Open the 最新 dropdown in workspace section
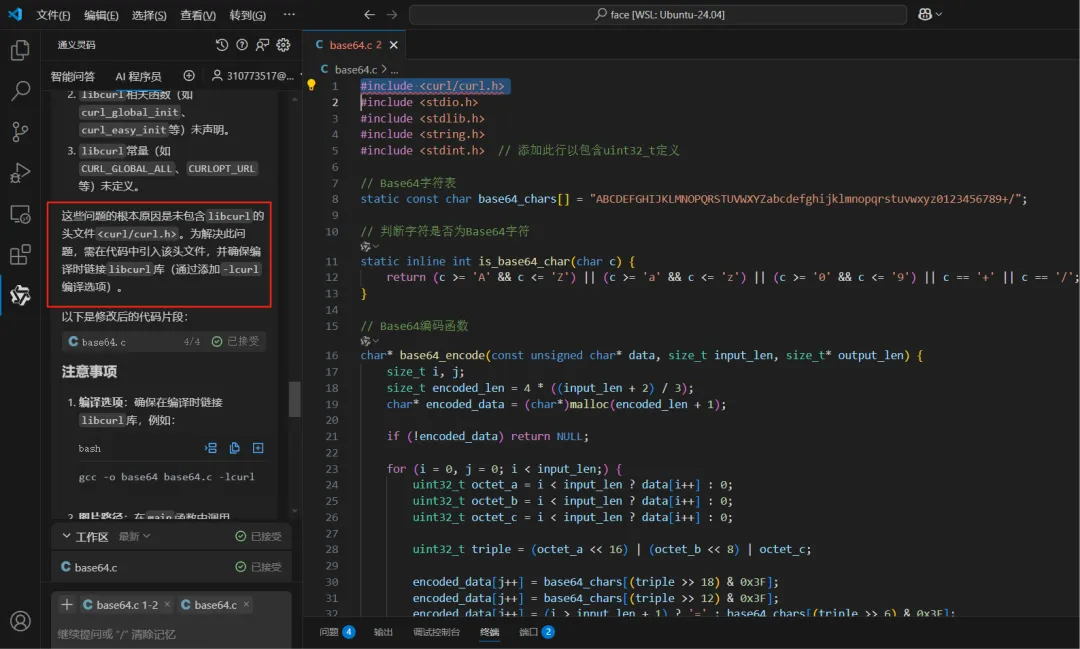Image resolution: width=1080 pixels, height=649 pixels. click(x=134, y=537)
